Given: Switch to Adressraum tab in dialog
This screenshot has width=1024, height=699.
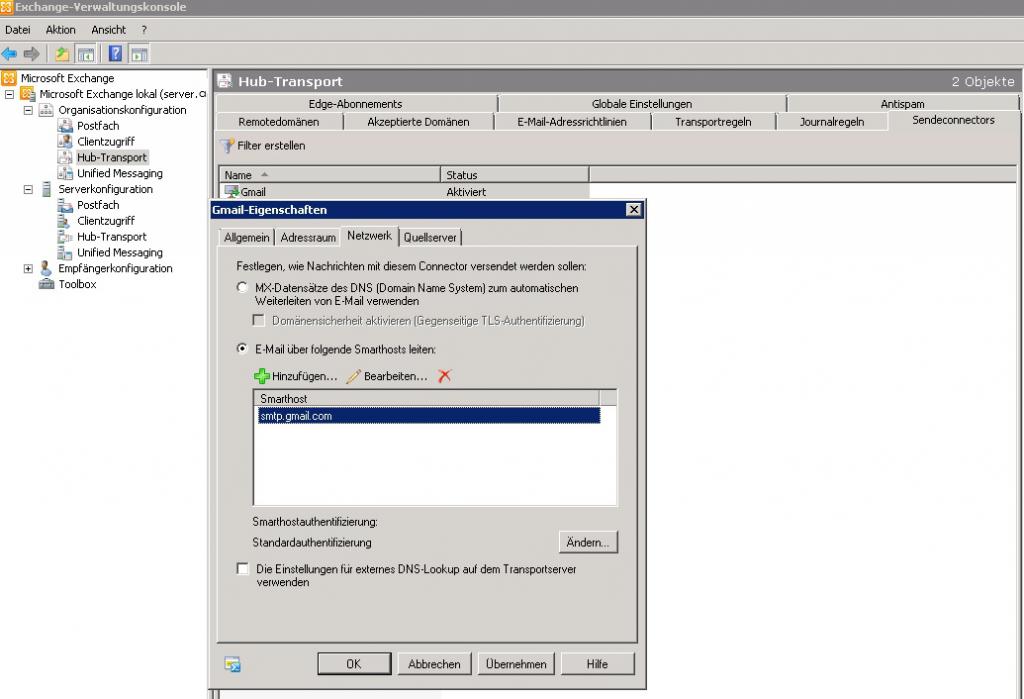Looking at the screenshot, I should [x=308, y=237].
